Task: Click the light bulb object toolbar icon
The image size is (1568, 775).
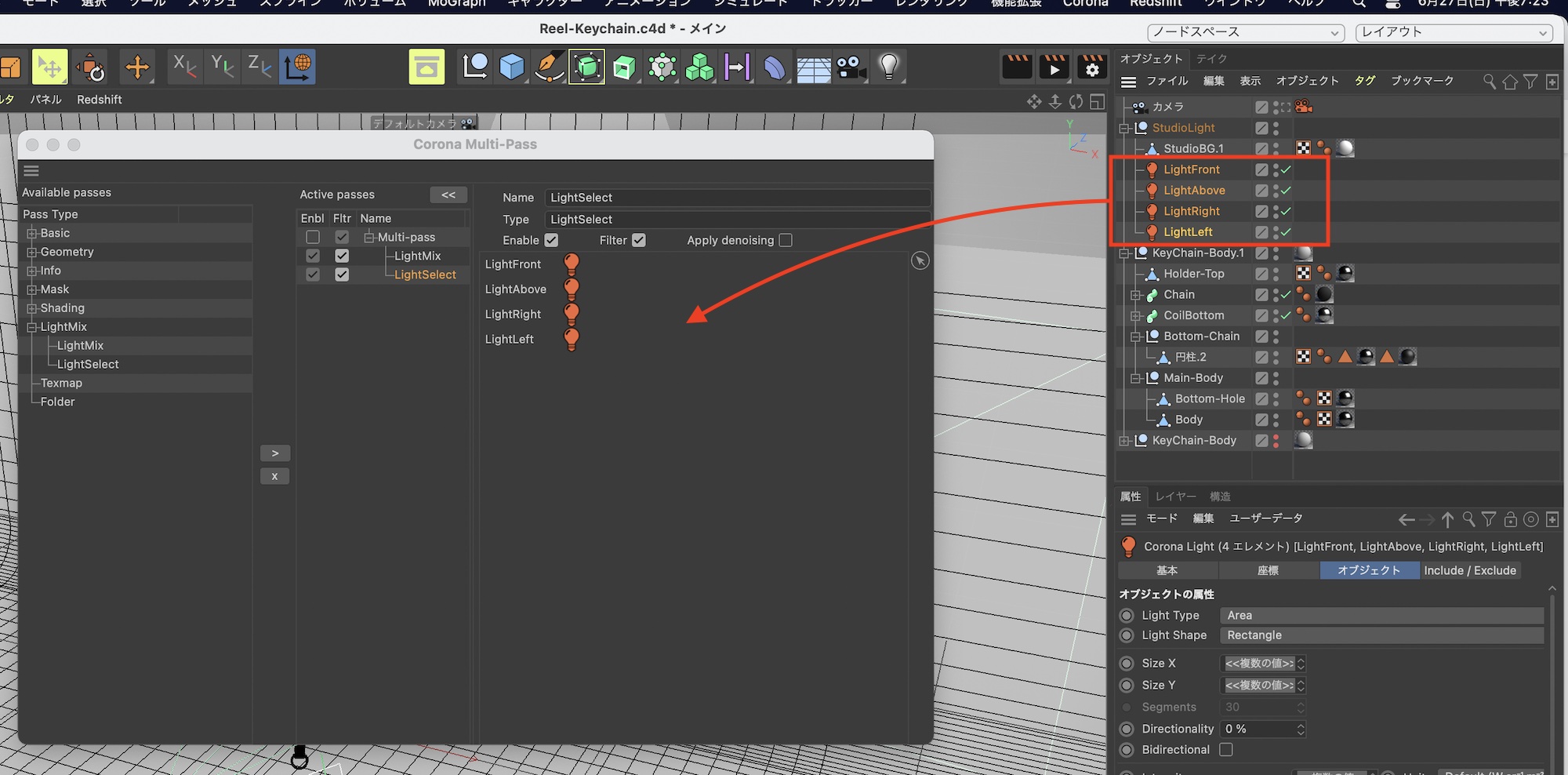Action: tap(888, 67)
